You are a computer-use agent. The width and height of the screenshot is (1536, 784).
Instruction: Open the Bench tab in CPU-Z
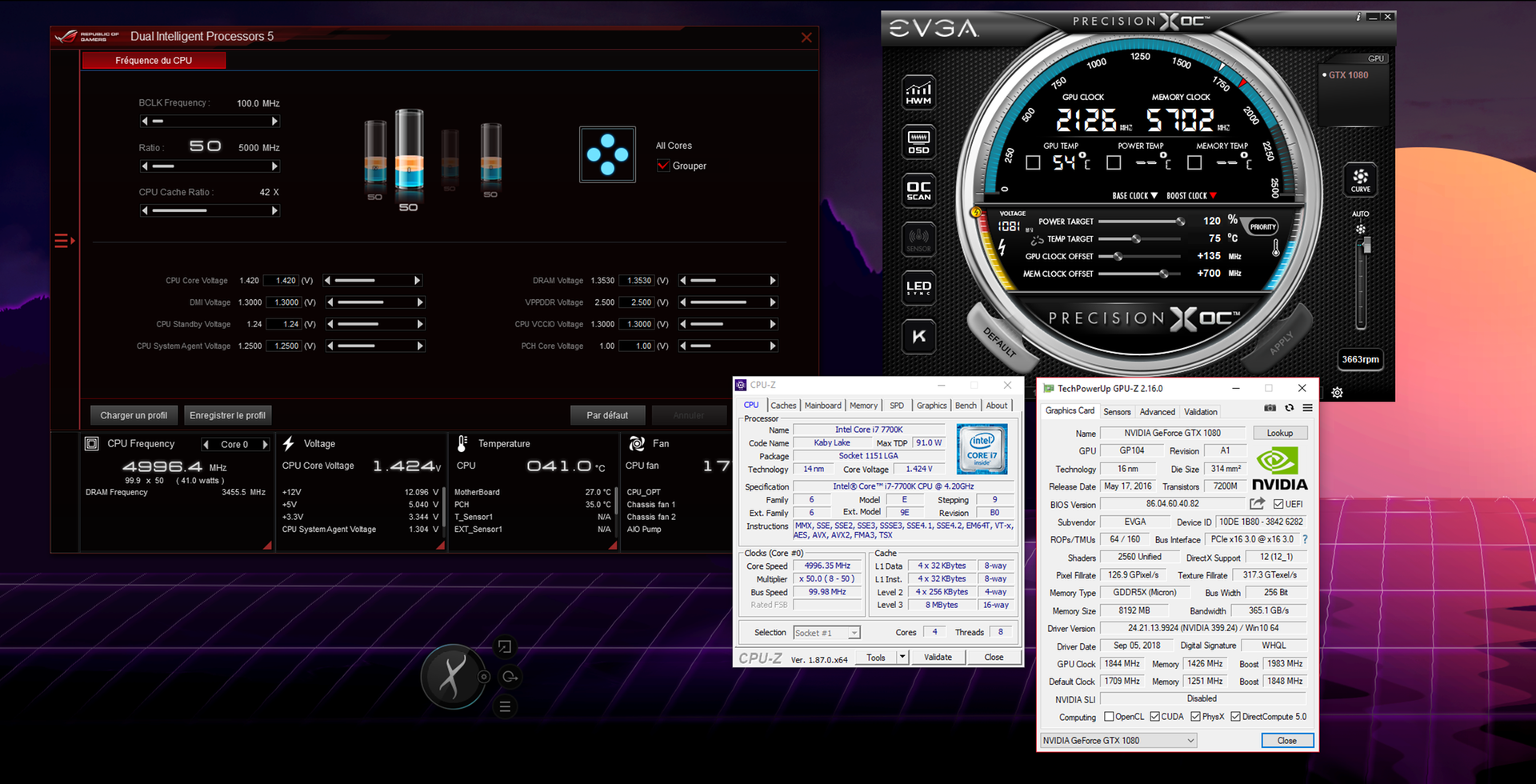point(966,406)
